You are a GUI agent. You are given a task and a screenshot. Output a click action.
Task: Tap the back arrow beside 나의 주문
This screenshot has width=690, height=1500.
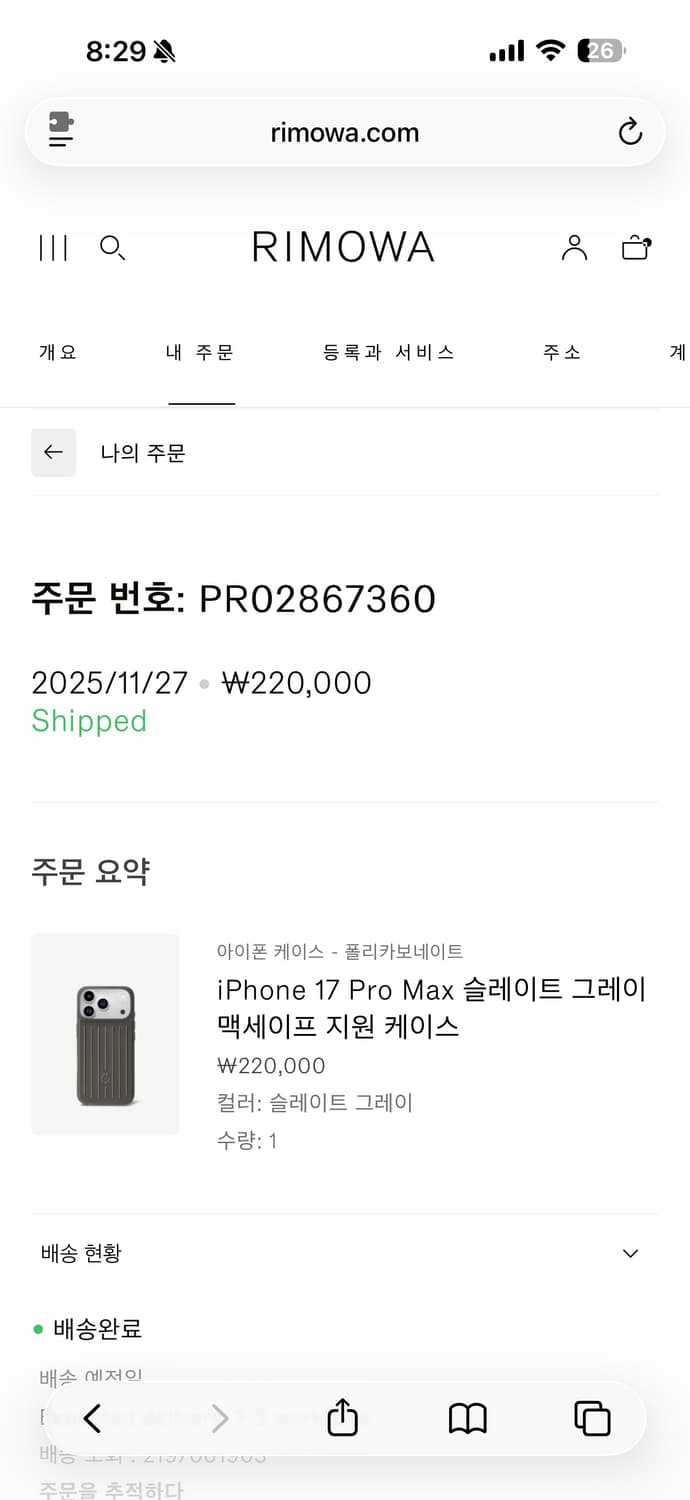[53, 452]
